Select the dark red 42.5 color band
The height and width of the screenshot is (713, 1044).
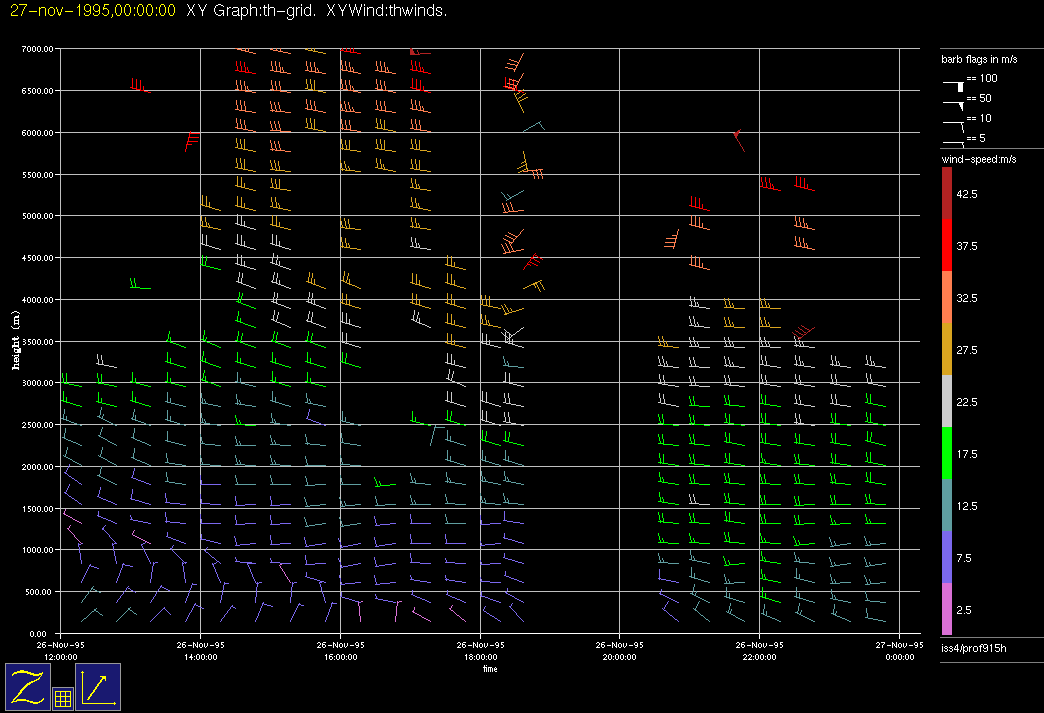coord(947,193)
